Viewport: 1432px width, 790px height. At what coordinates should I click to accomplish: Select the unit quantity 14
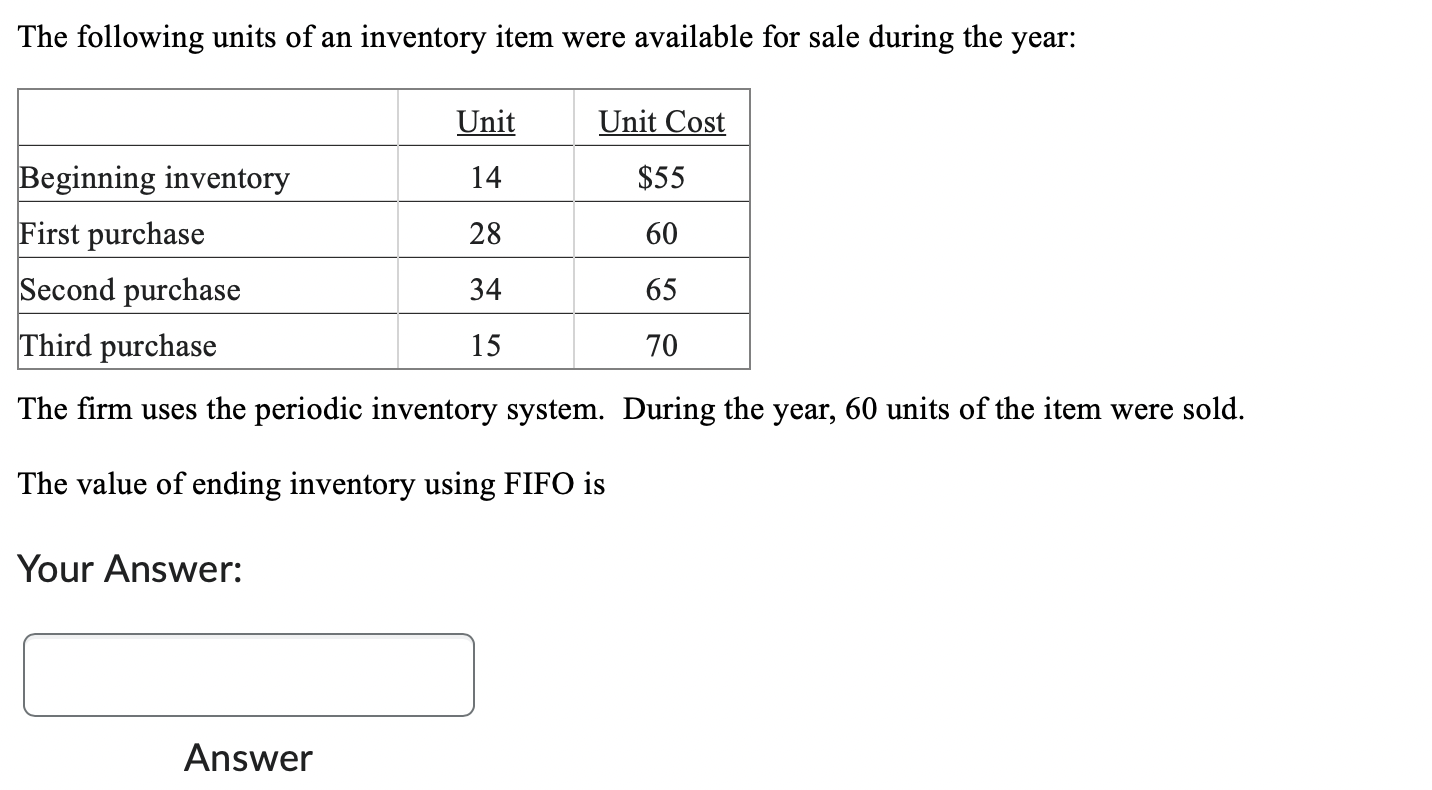click(485, 178)
